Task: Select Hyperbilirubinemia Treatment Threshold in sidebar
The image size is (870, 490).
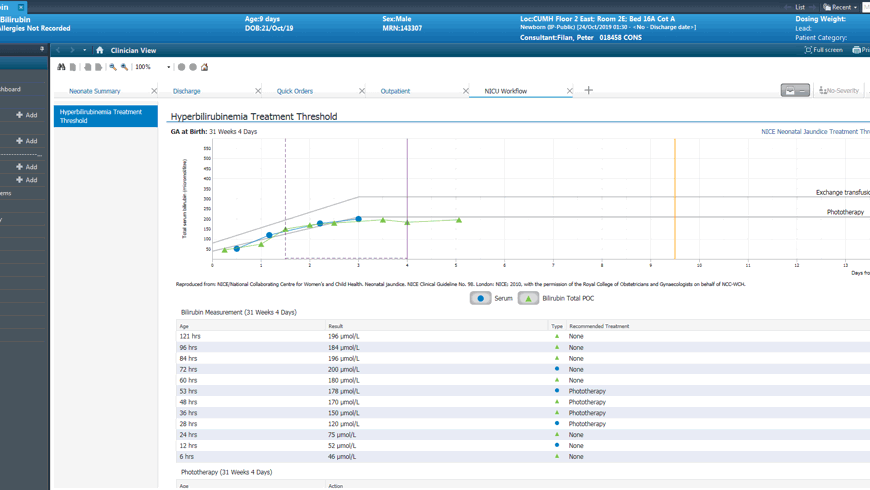Action: pyautogui.click(x=105, y=116)
